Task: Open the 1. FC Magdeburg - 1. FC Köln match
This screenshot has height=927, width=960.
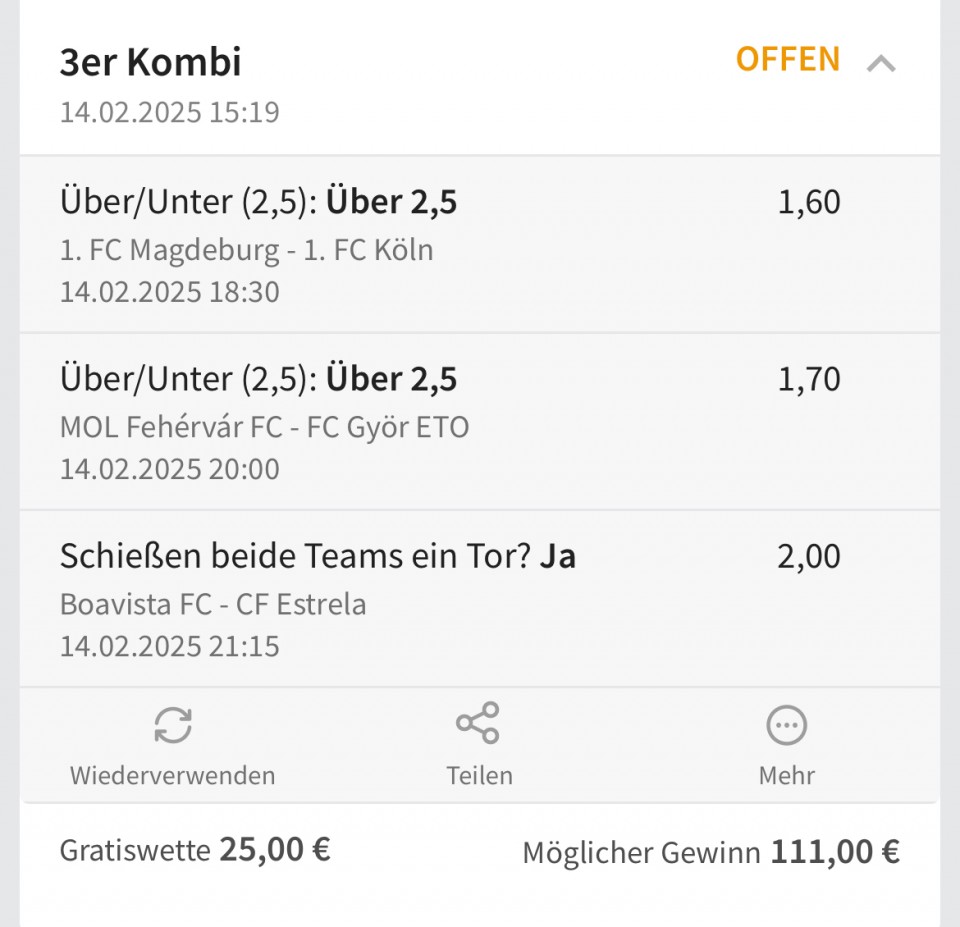Action: [246, 250]
